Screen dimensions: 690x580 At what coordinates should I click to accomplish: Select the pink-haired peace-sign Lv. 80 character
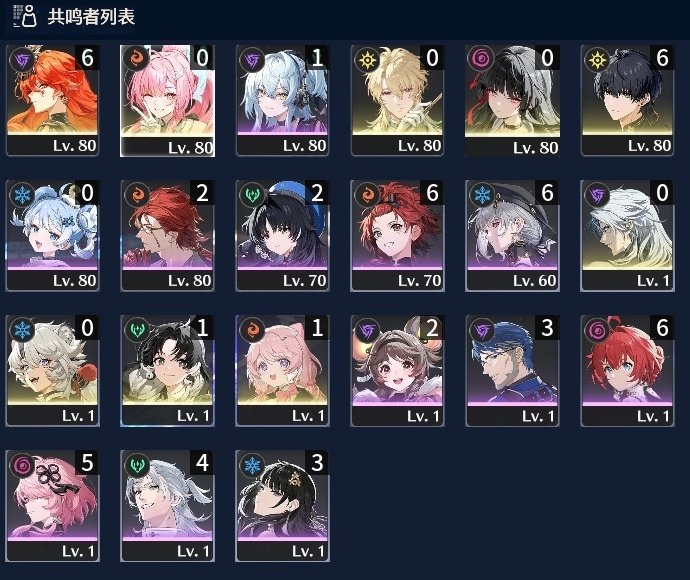tap(168, 100)
